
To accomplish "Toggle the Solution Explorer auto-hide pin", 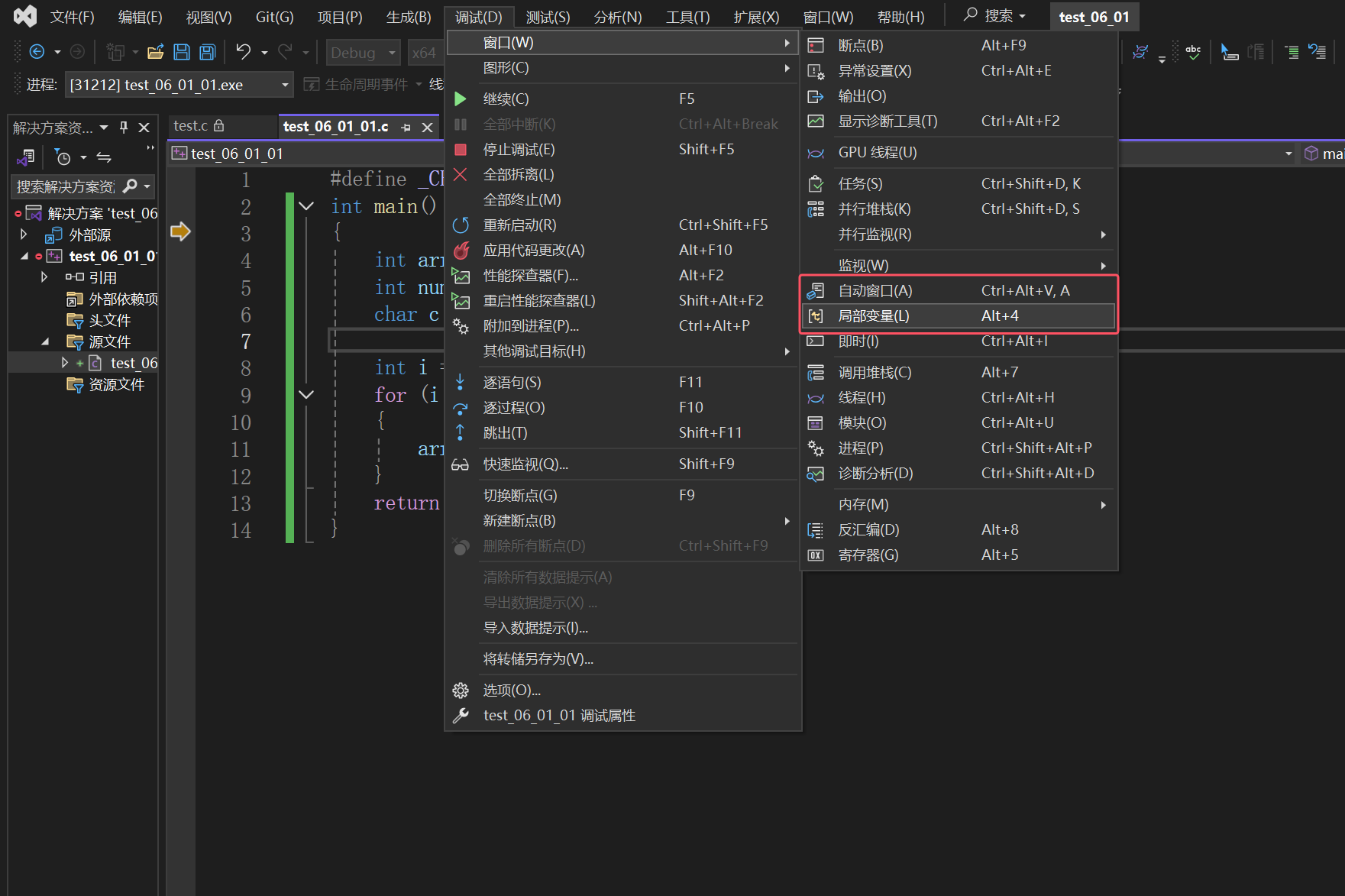I will click(x=124, y=128).
